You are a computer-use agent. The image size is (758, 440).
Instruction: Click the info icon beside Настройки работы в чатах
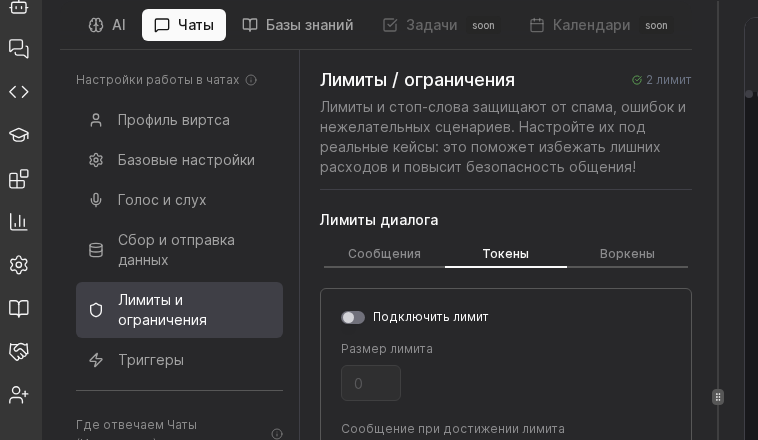[x=251, y=80]
